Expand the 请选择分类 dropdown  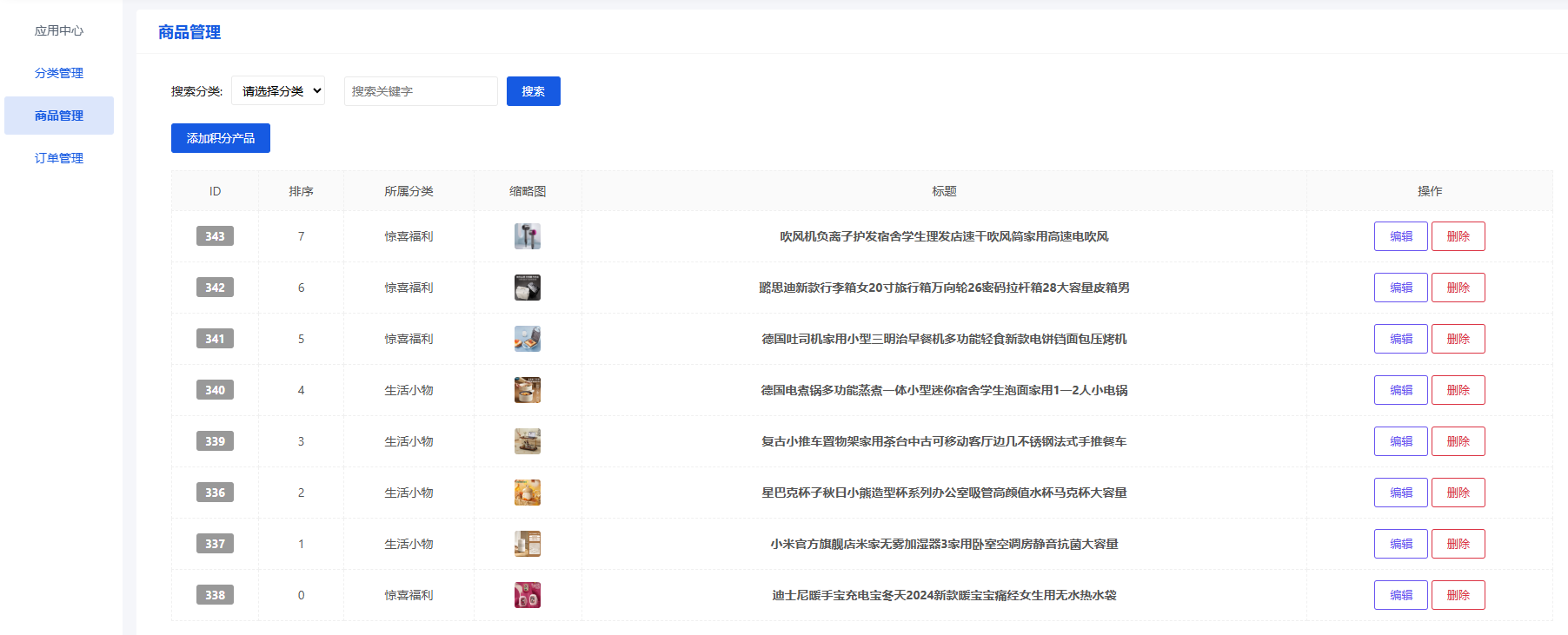point(278,91)
